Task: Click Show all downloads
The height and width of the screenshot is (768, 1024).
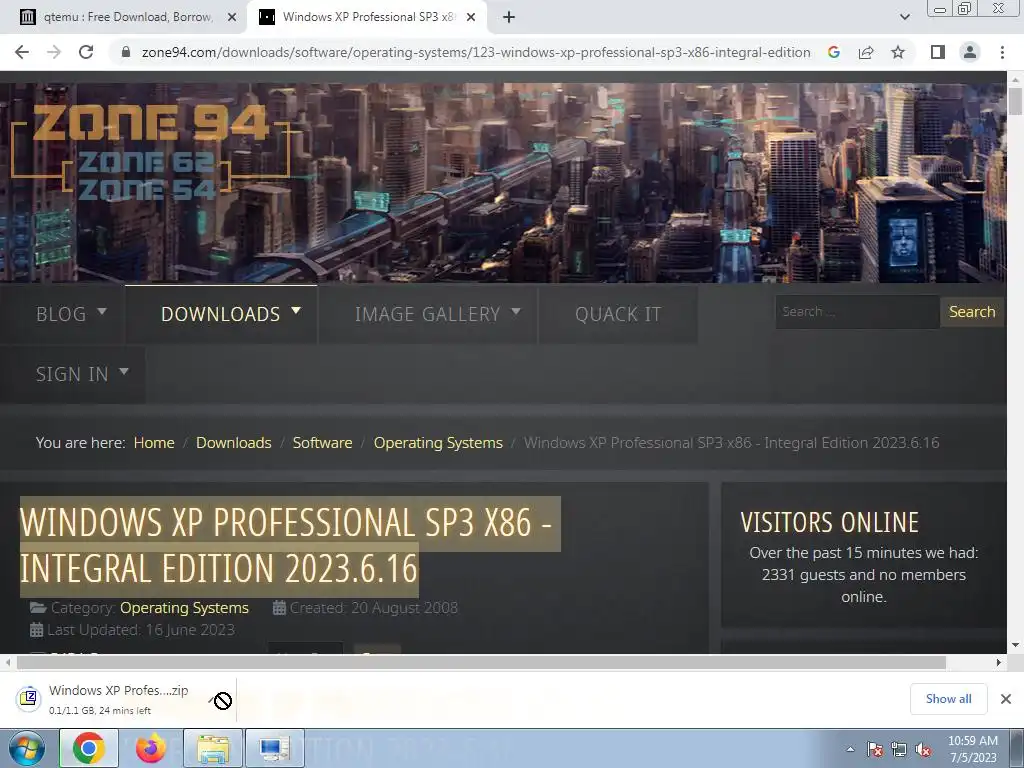Action: (x=948, y=699)
